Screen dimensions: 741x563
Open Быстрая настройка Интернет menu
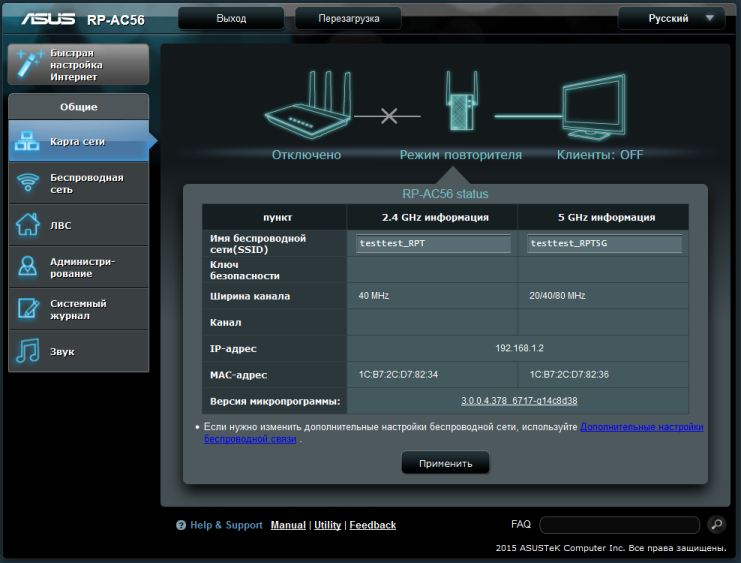[x=78, y=64]
